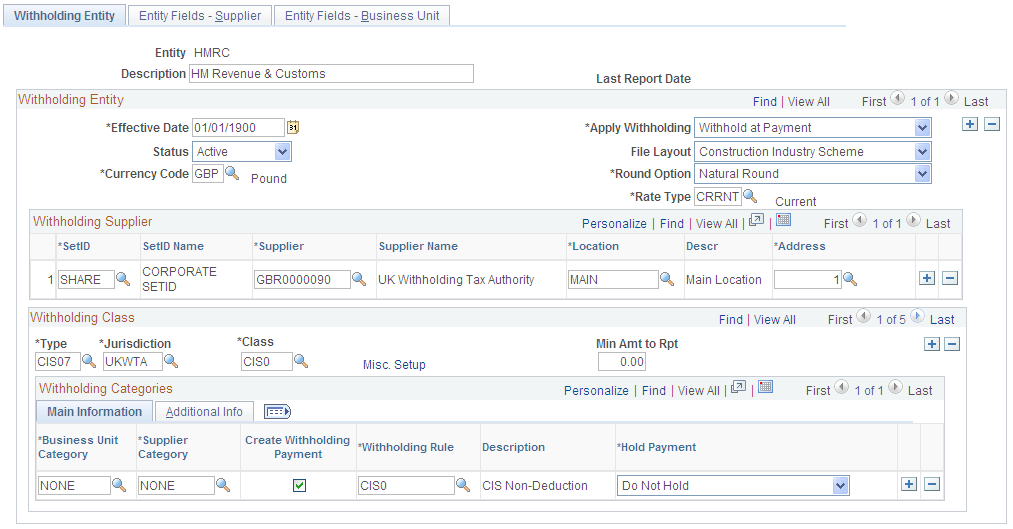Click View All in Withholding Categories header
The width and height of the screenshot is (1013, 529).
click(x=698, y=390)
